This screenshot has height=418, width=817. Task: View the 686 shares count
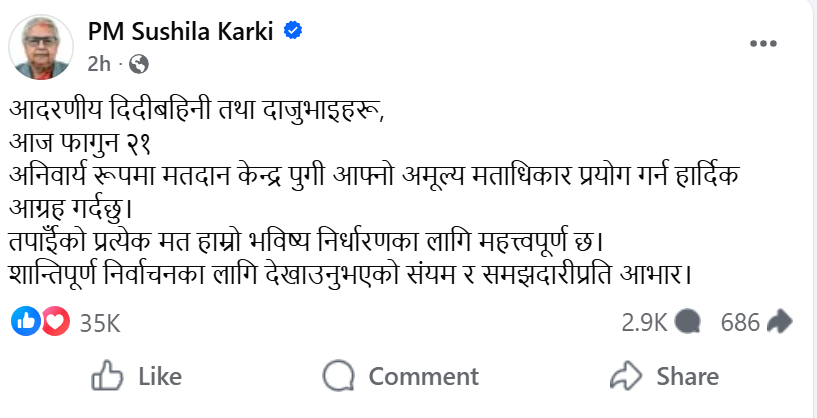[x=740, y=322]
